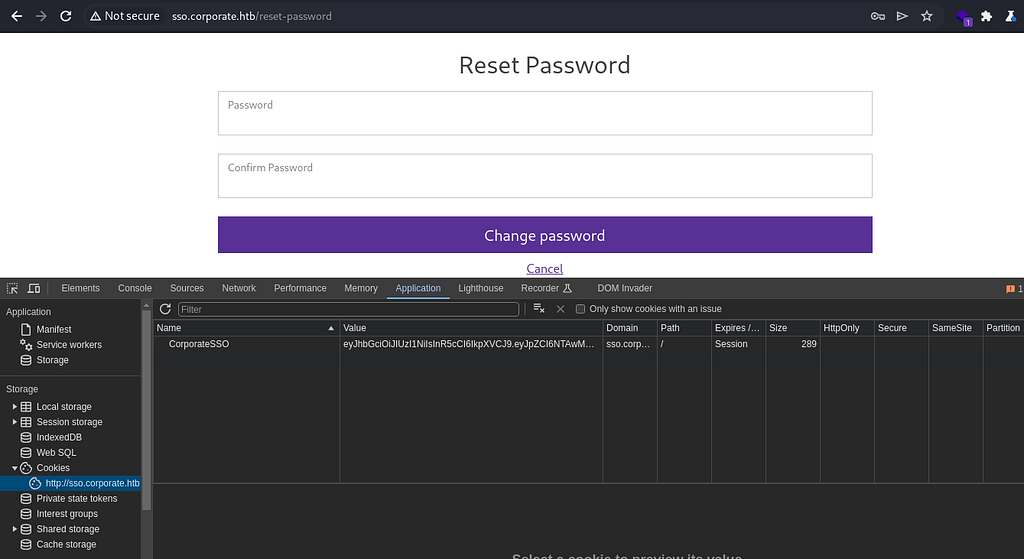The width and height of the screenshot is (1024, 559).
Task: Open the saved passwords key icon
Action: tap(878, 16)
